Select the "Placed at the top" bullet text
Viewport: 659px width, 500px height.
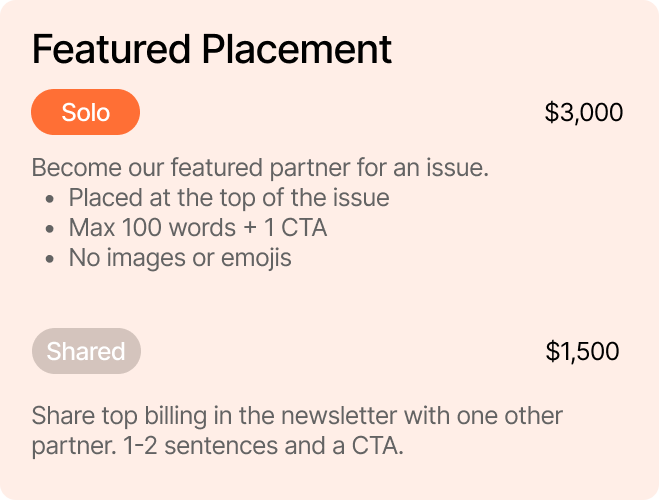(228, 197)
